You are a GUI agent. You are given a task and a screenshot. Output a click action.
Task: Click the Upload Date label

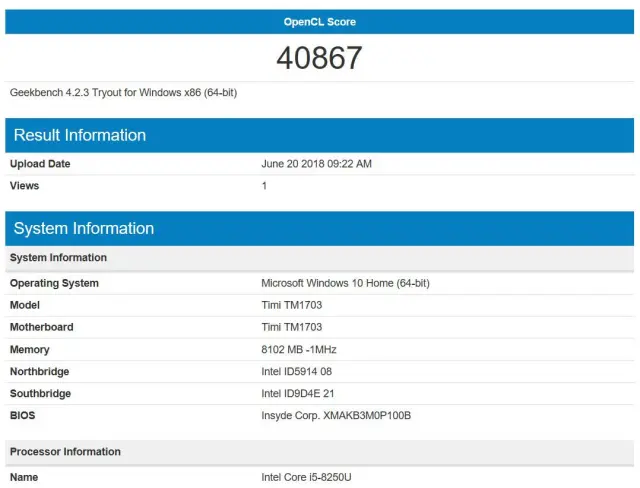click(40, 164)
